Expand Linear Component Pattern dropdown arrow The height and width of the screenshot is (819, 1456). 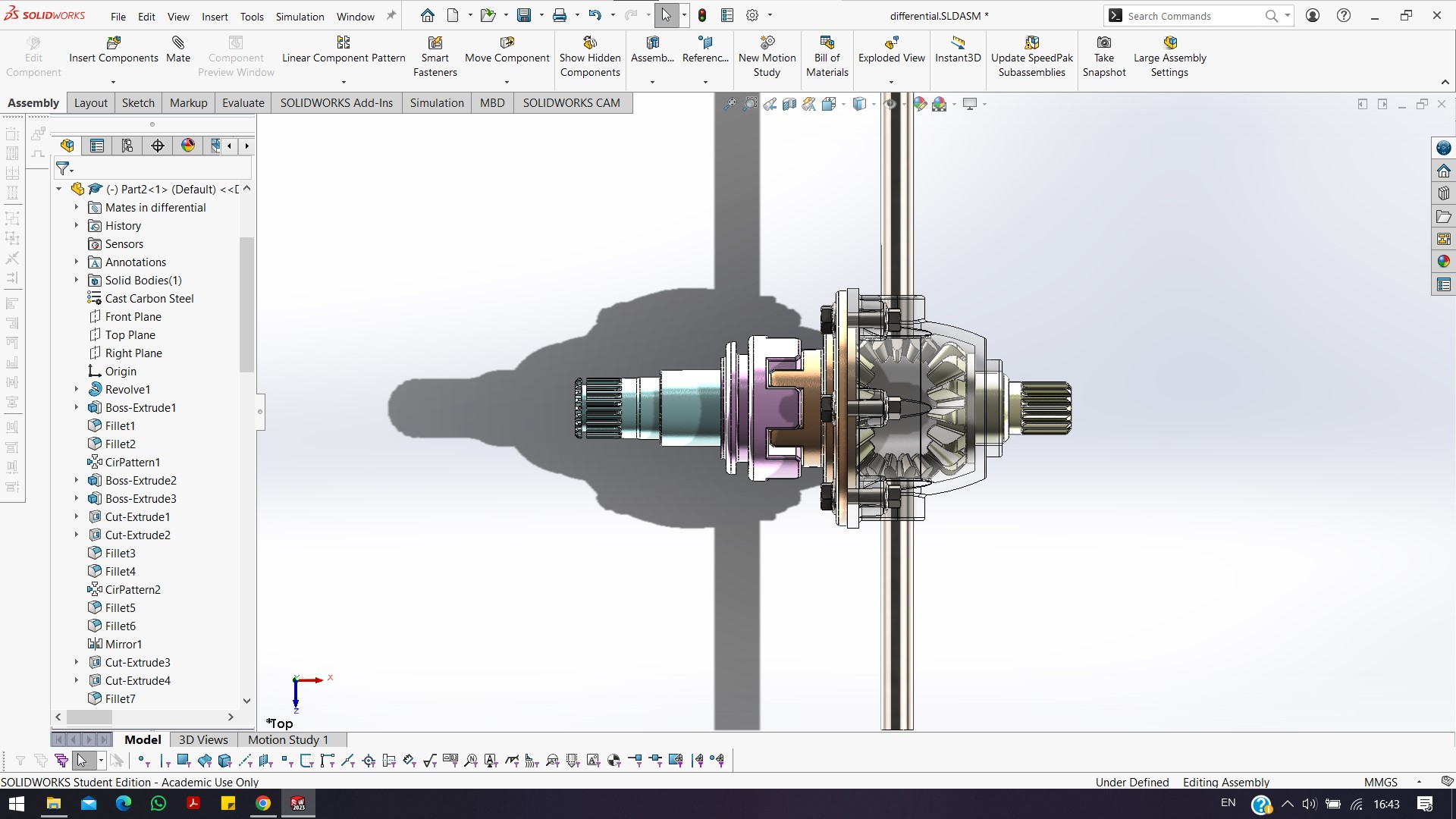344,82
